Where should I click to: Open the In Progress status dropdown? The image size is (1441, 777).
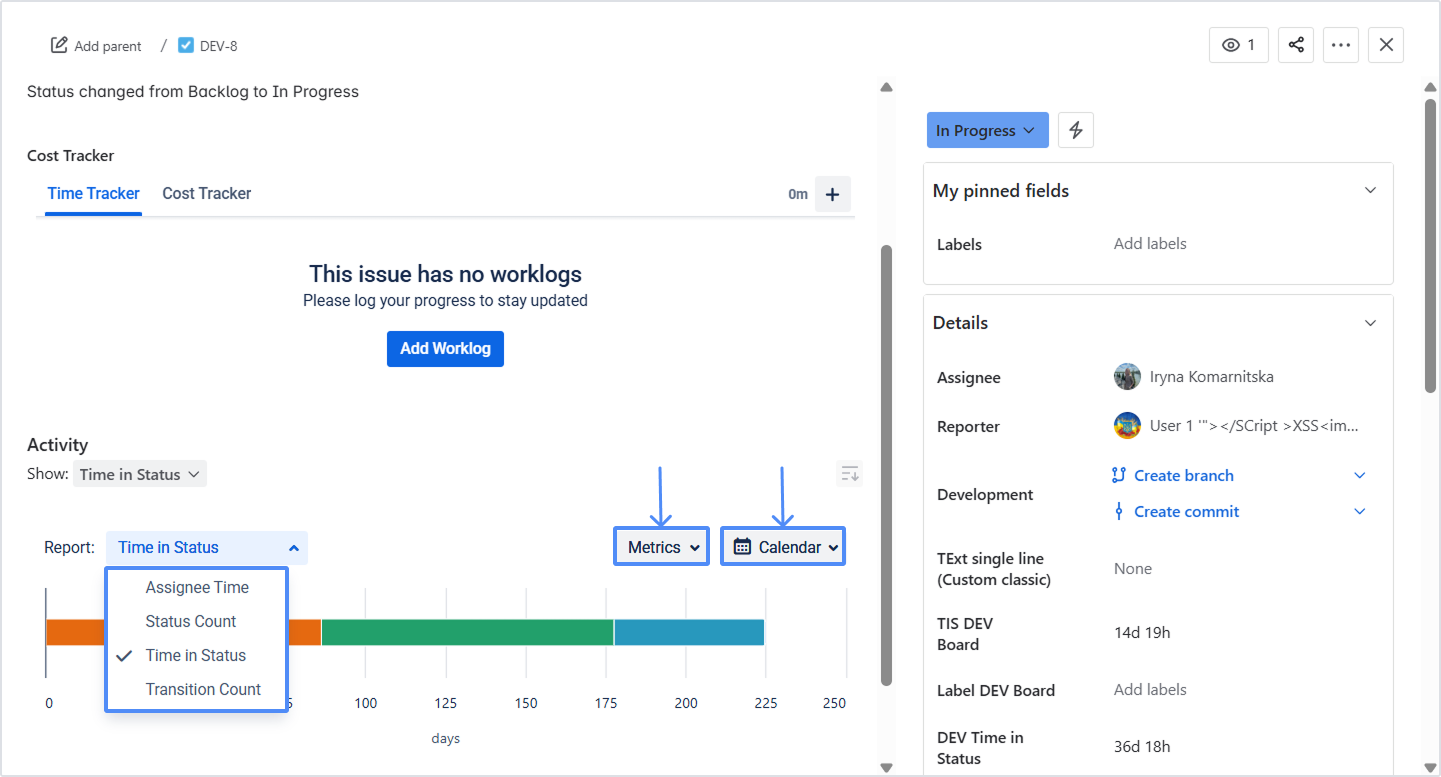pyautogui.click(x=987, y=130)
